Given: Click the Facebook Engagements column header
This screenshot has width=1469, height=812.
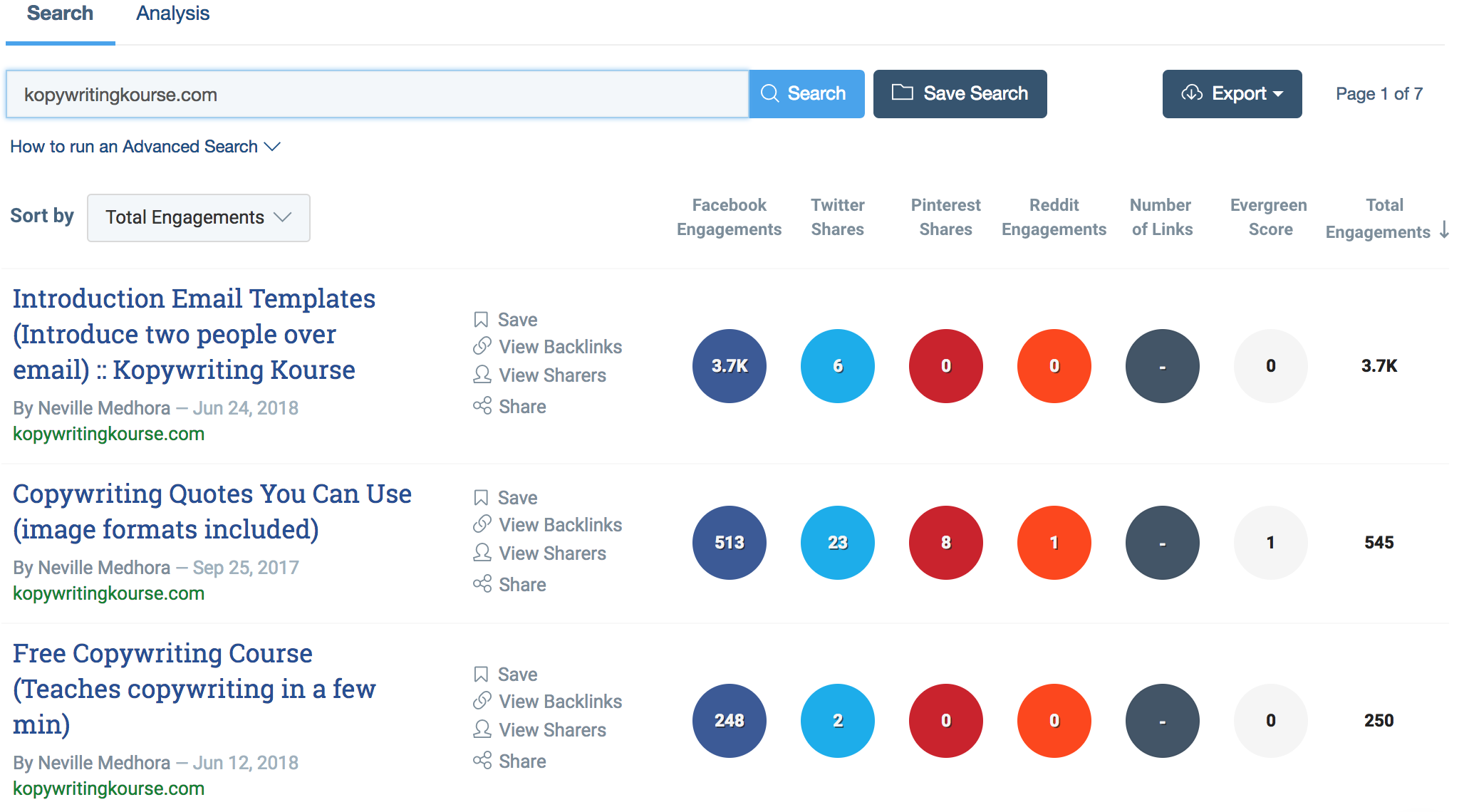Looking at the screenshot, I should (x=729, y=217).
